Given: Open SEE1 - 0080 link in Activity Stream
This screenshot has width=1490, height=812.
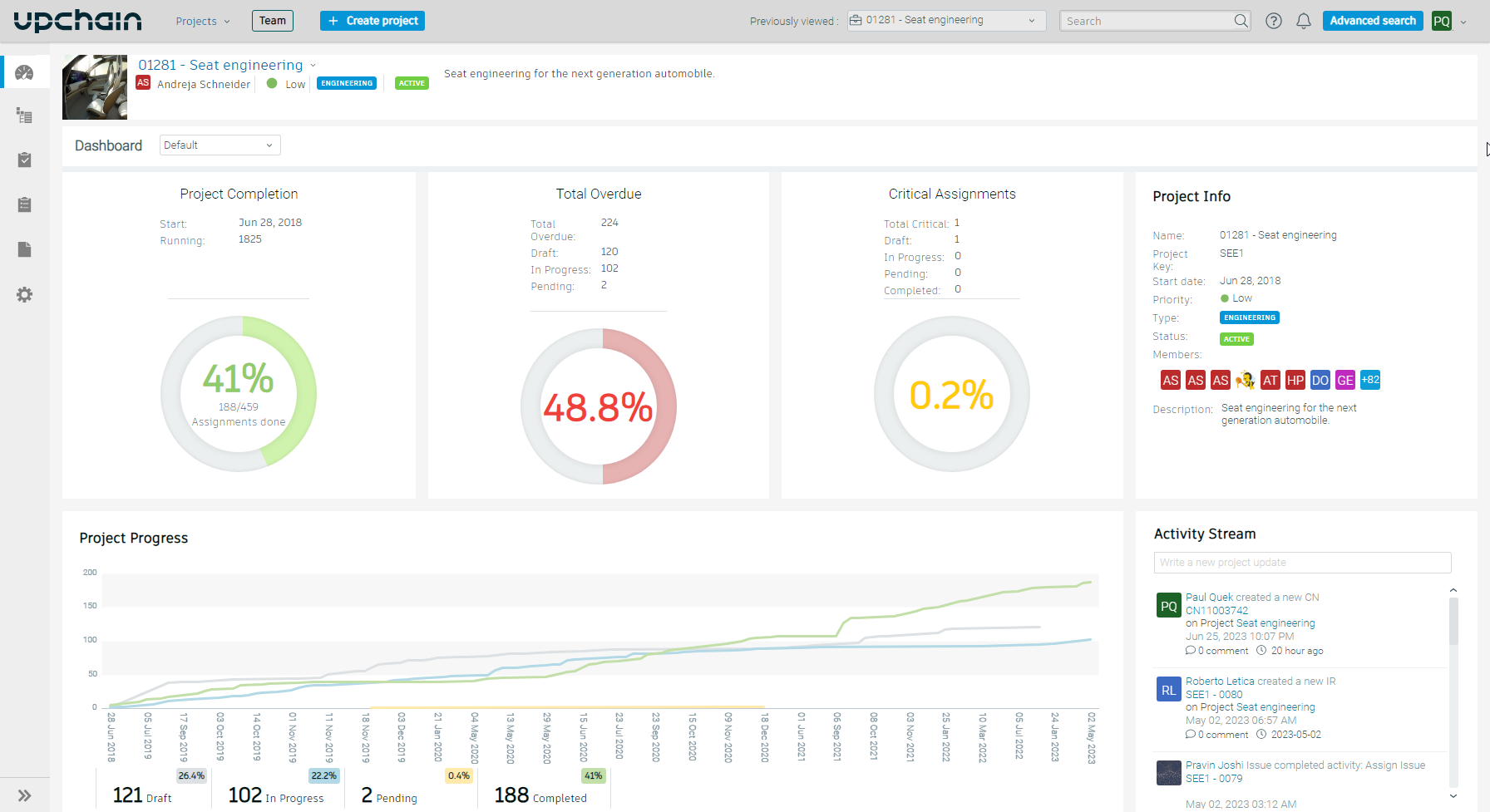Looking at the screenshot, I should [x=1214, y=694].
